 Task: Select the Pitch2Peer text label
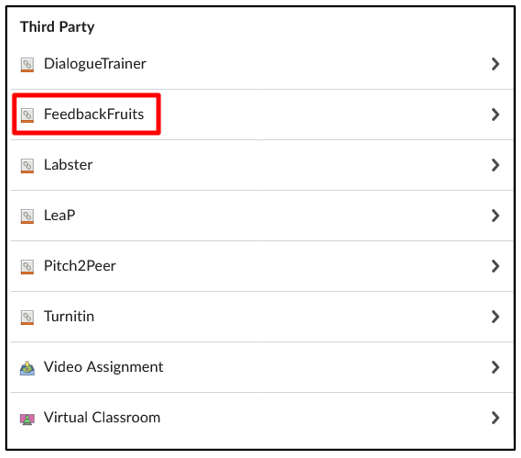[80, 266]
